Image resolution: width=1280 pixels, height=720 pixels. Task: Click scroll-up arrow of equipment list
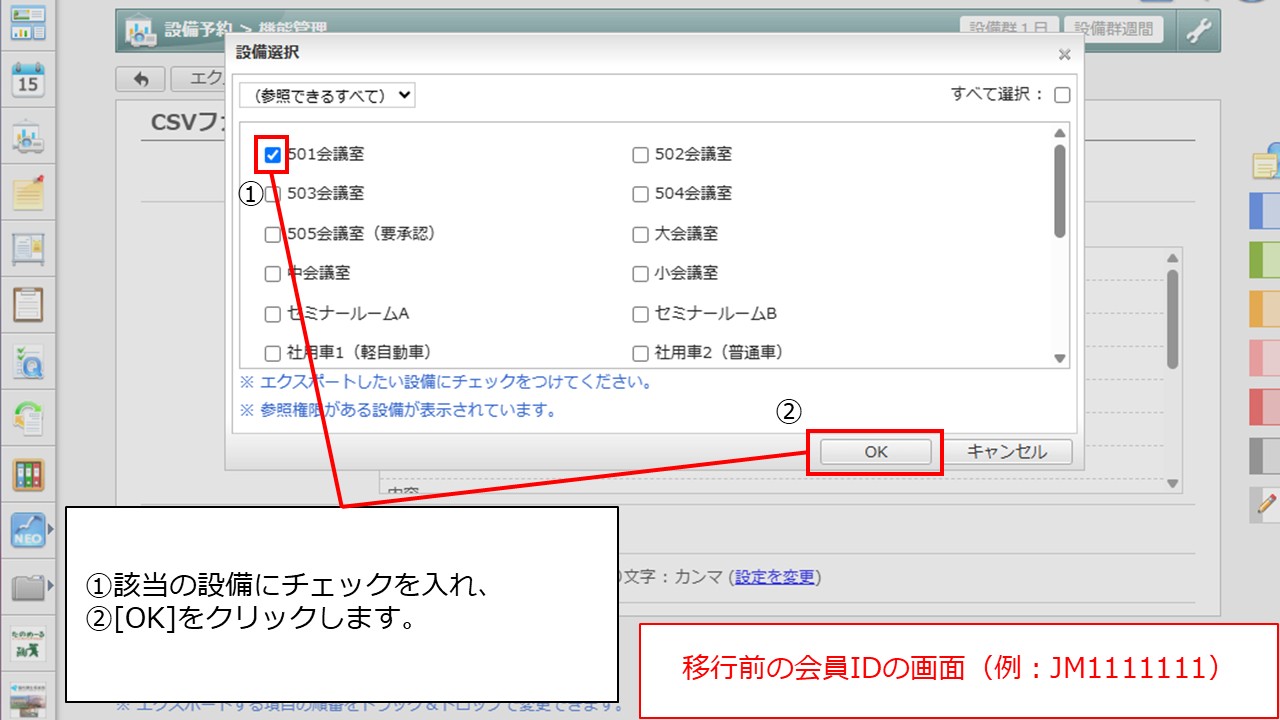tap(1060, 134)
